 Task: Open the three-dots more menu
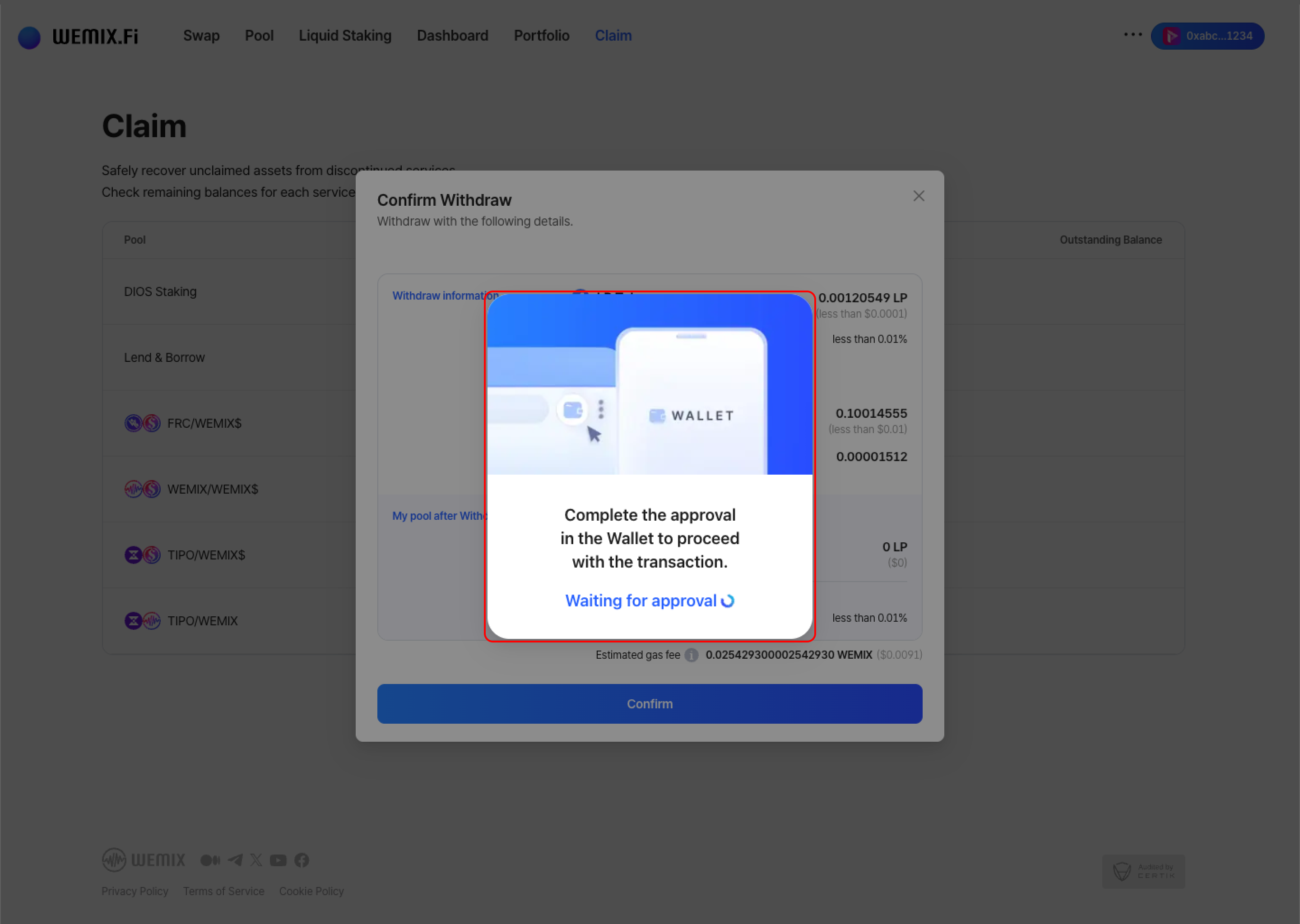1133,35
